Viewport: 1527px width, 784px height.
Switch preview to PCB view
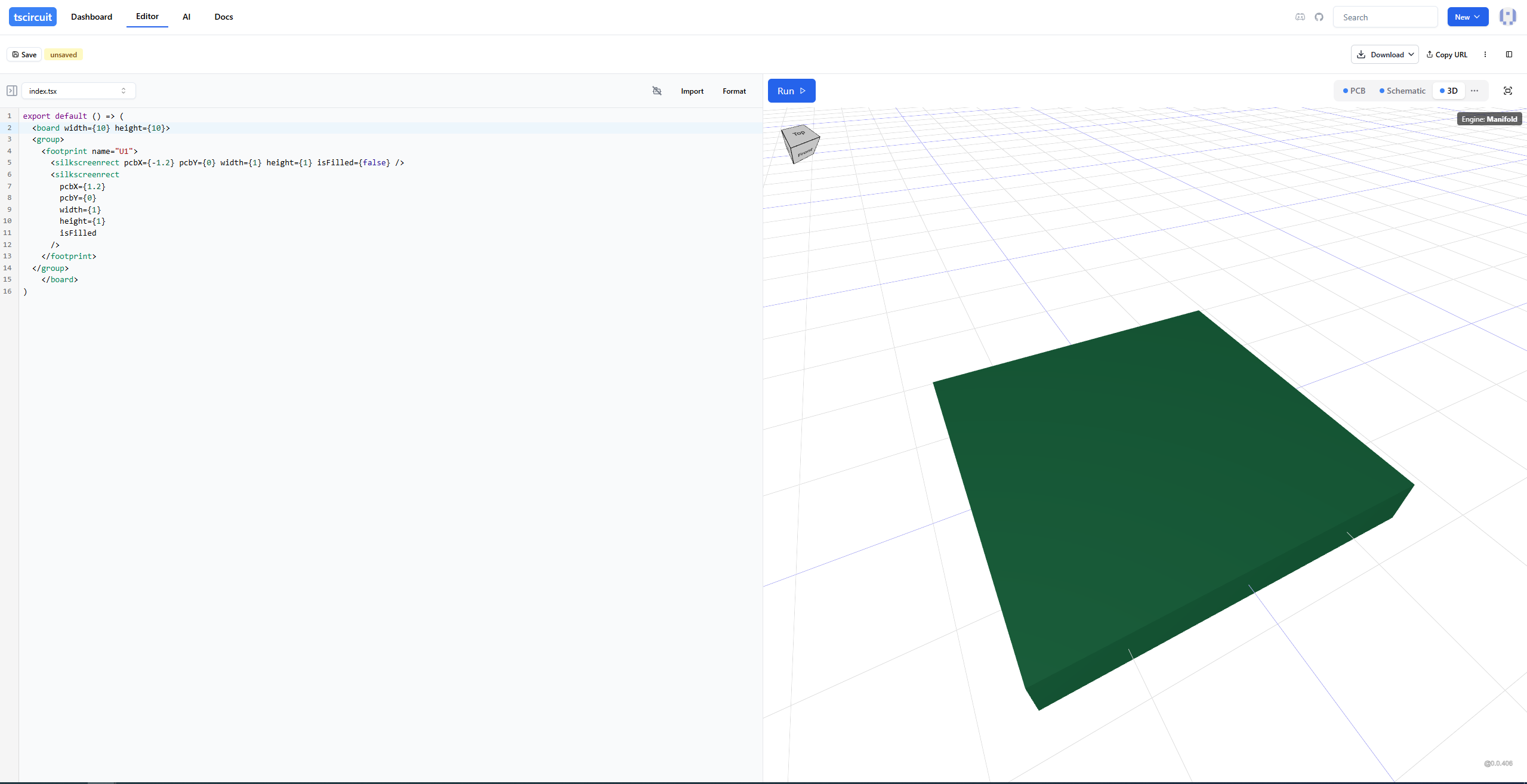[1353, 91]
